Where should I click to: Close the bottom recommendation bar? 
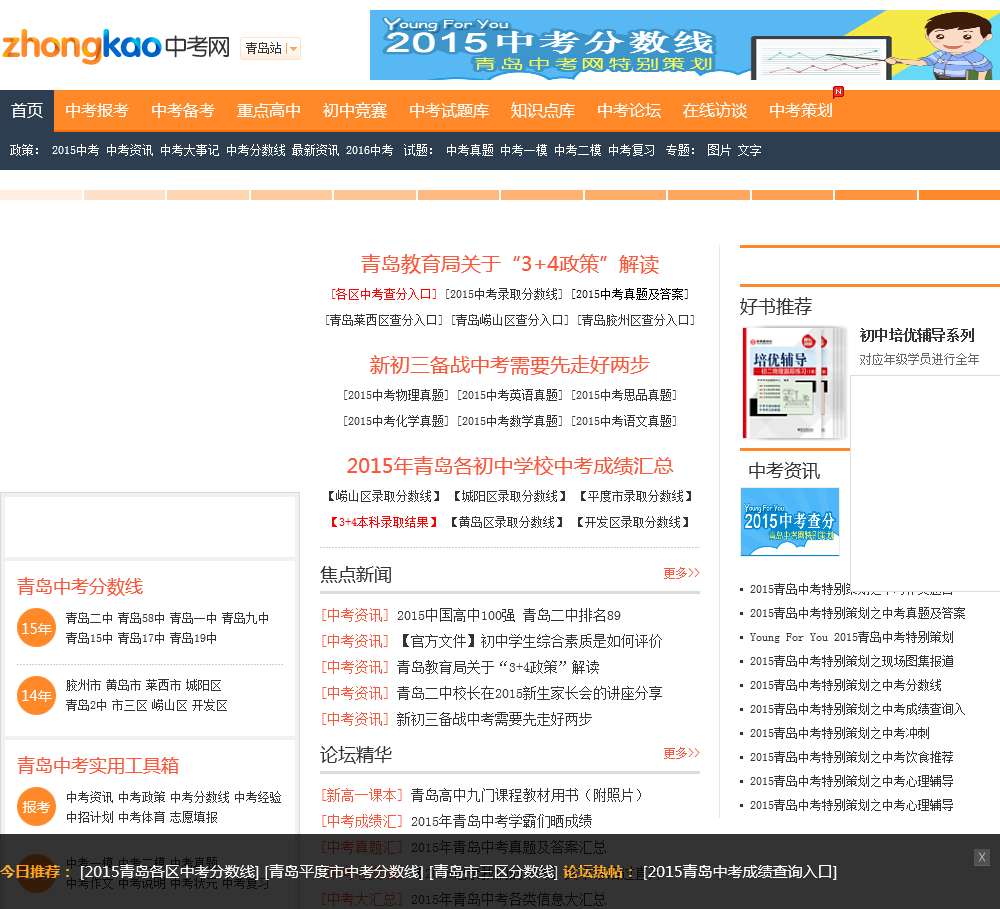(x=982, y=857)
